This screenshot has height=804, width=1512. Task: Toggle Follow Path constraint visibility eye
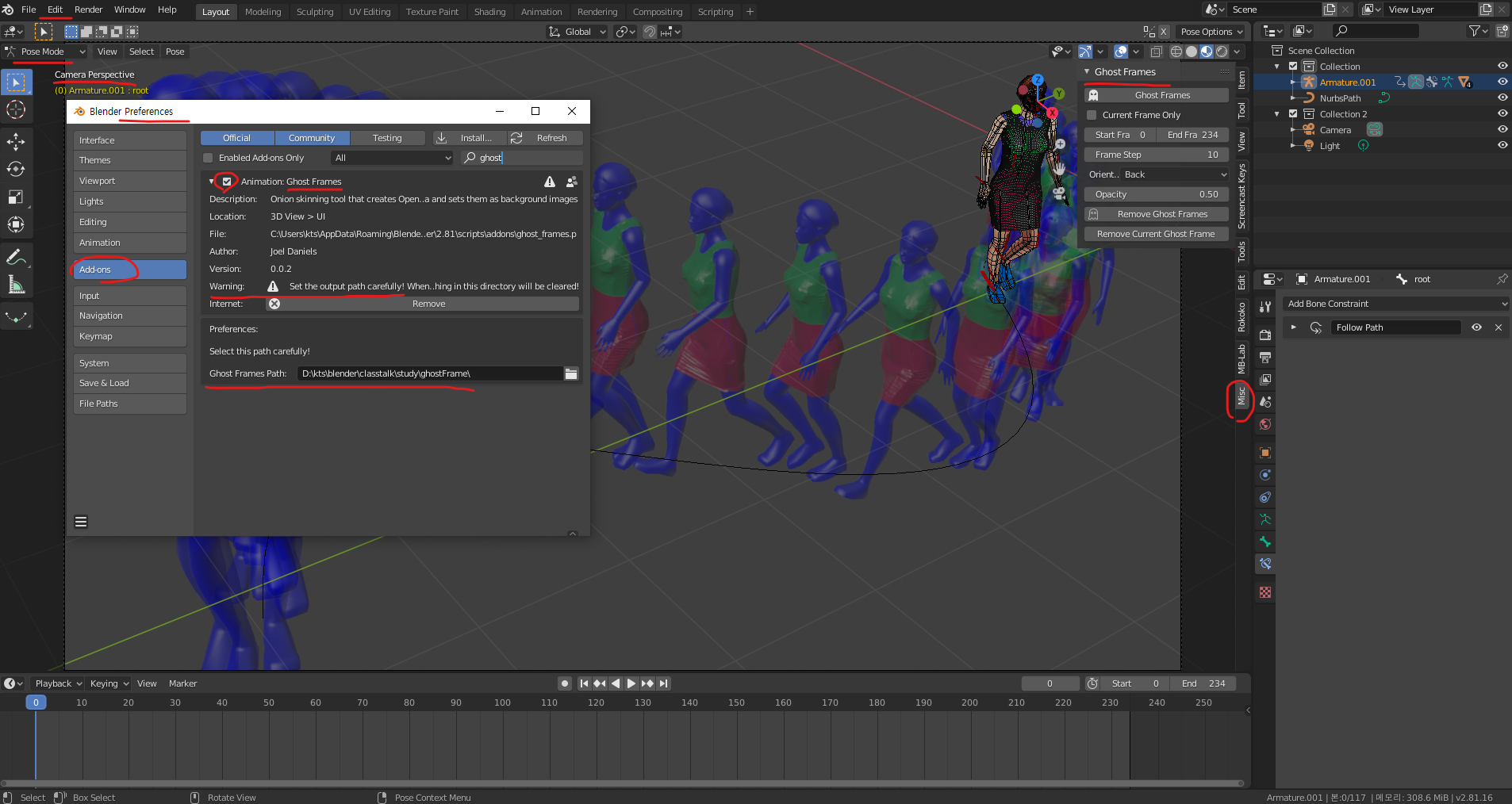click(x=1476, y=327)
